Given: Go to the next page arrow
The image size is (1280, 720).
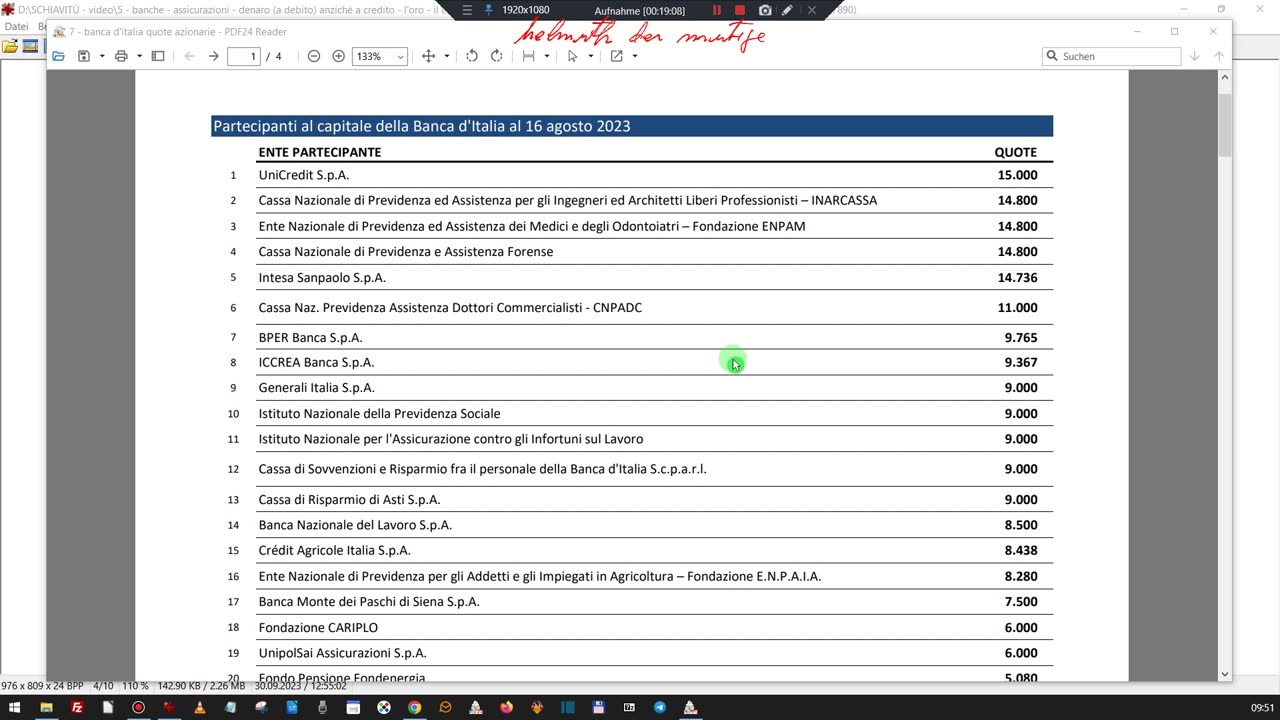Looking at the screenshot, I should click(213, 56).
